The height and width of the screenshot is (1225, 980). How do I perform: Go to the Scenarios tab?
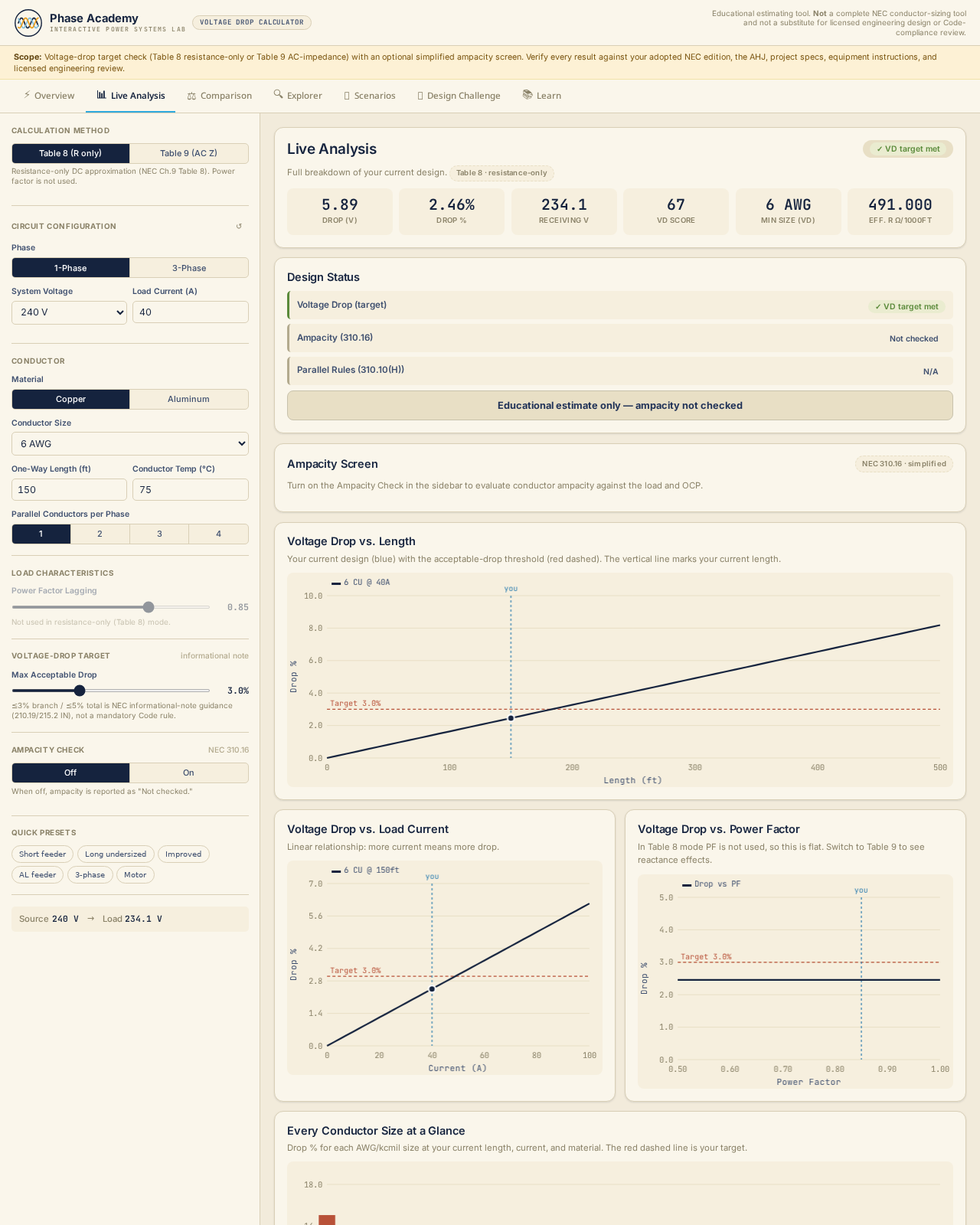coord(370,96)
